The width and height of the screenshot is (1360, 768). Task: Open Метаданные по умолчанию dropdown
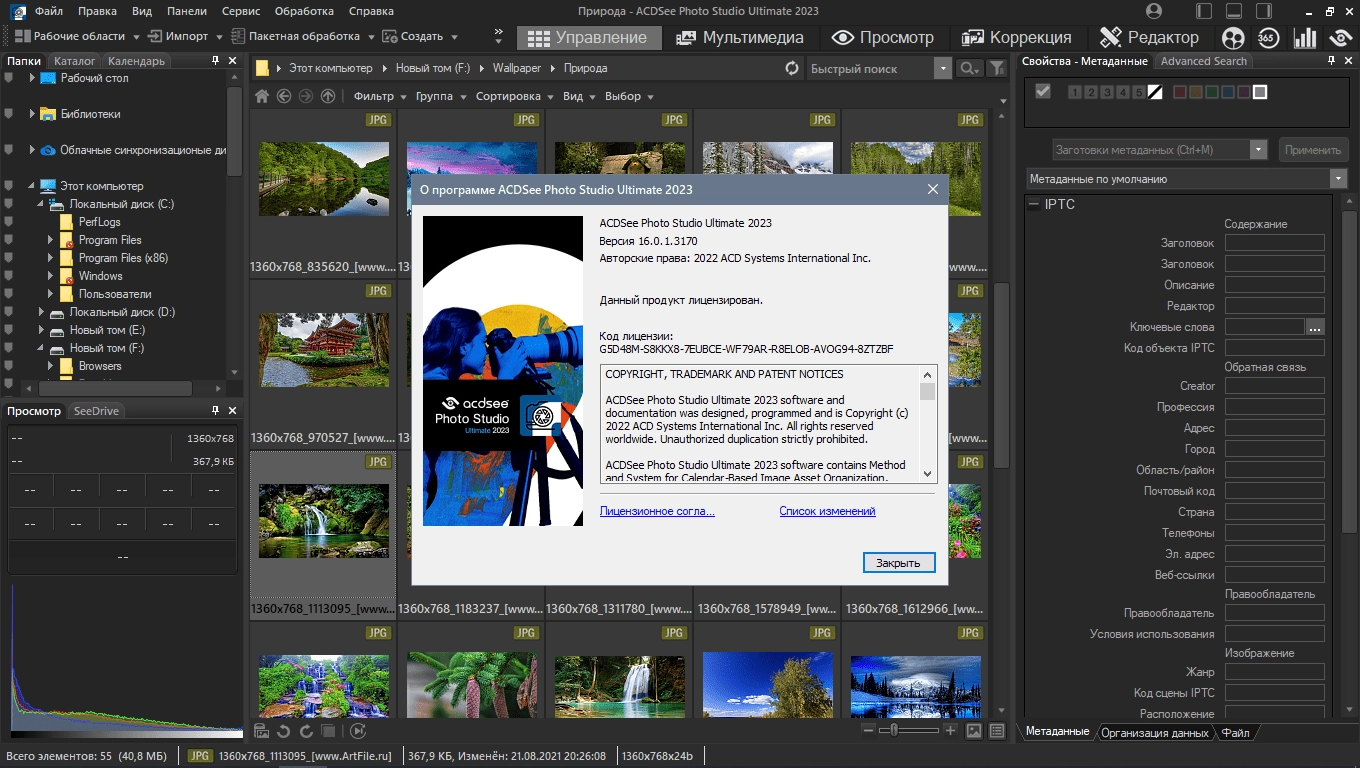coord(1187,179)
